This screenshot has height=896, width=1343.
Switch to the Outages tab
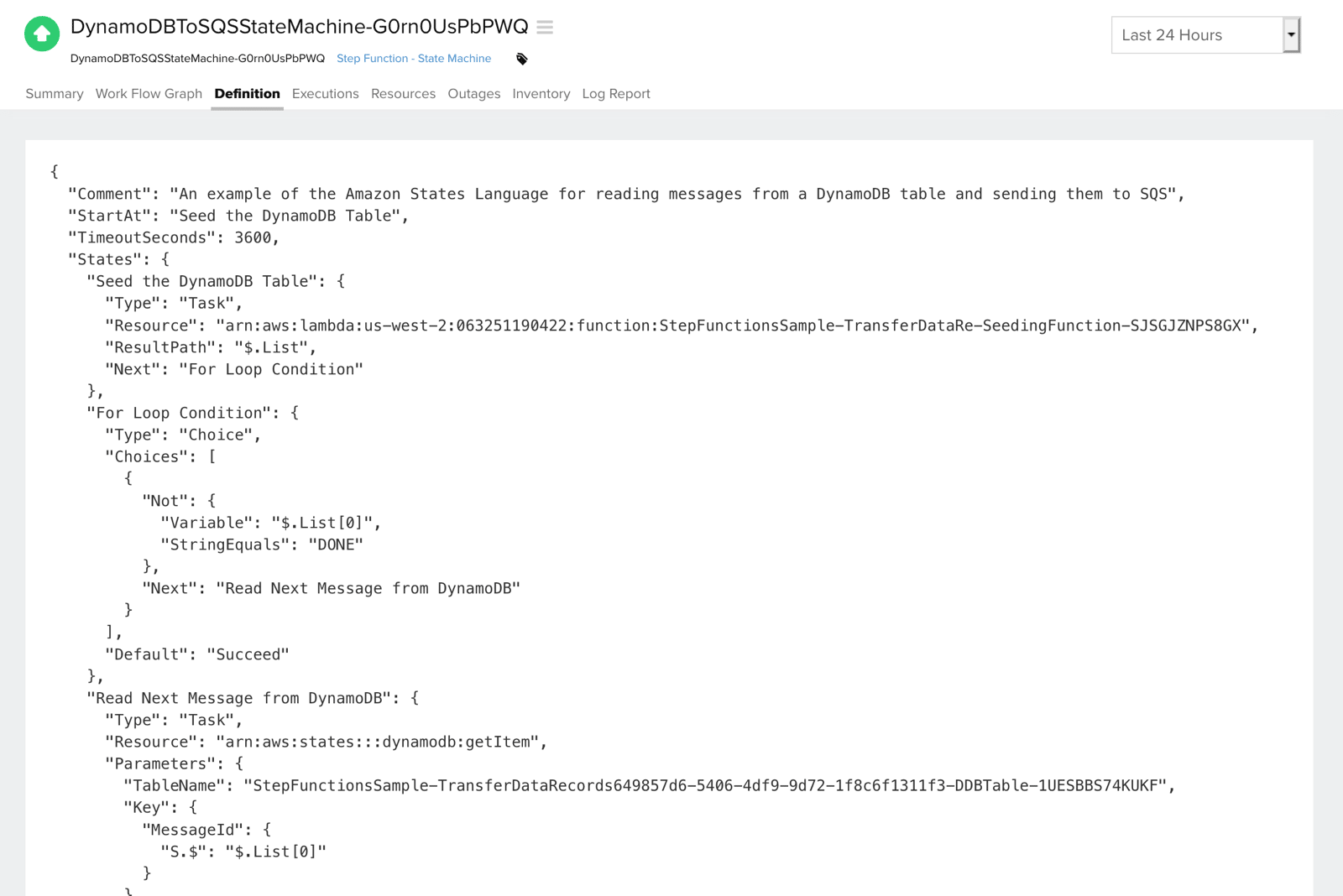[x=473, y=93]
